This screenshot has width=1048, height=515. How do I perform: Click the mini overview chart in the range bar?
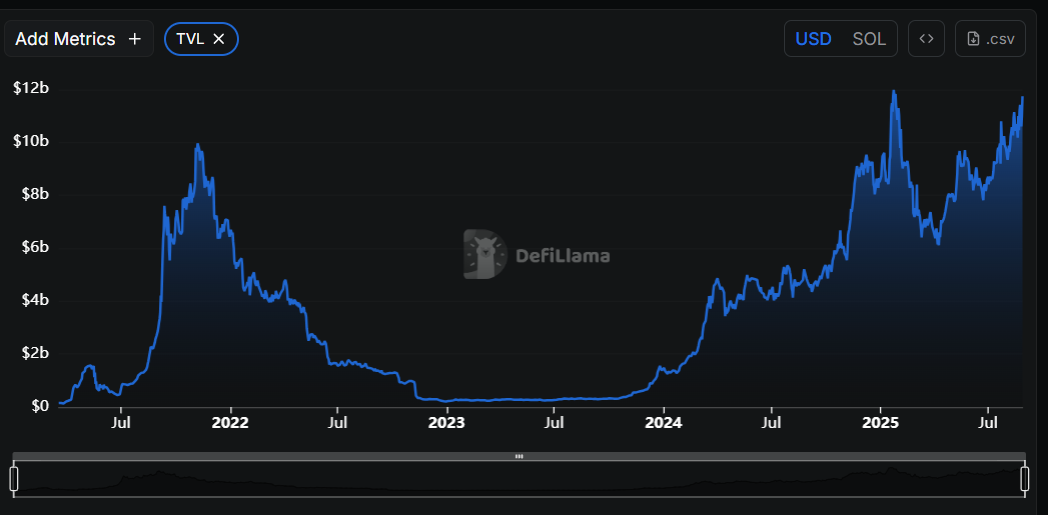[x=519, y=480]
